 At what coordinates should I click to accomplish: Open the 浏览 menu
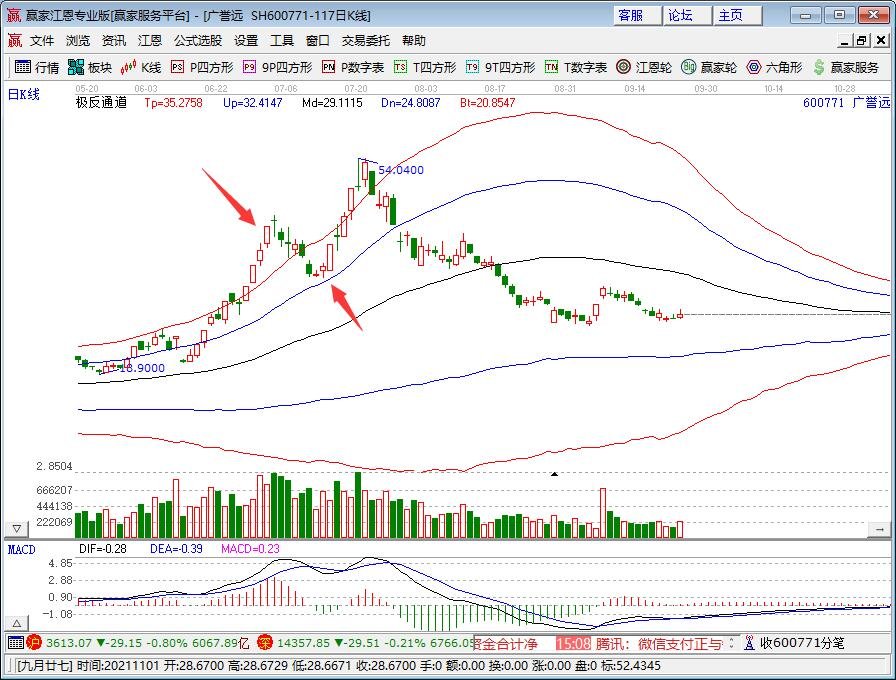(78, 41)
